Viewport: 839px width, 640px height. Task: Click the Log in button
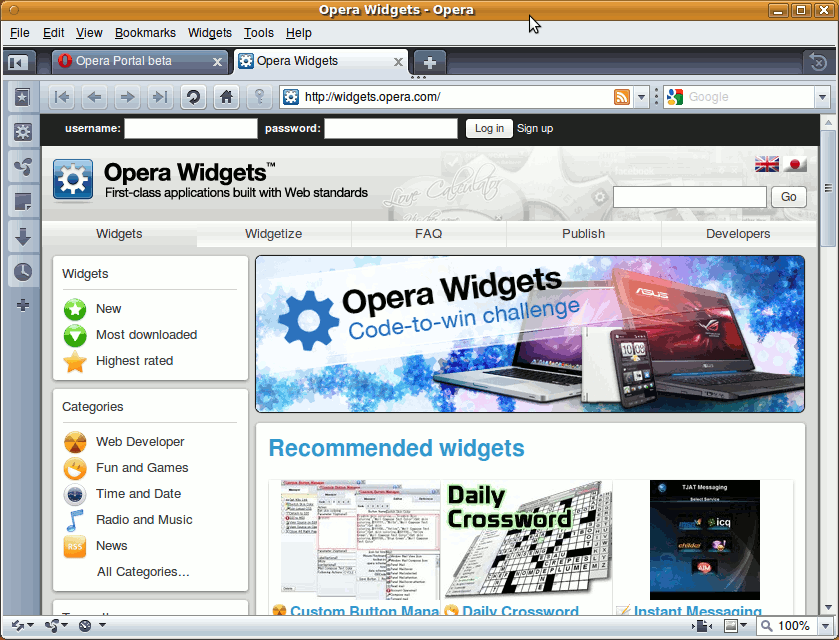[x=489, y=128]
